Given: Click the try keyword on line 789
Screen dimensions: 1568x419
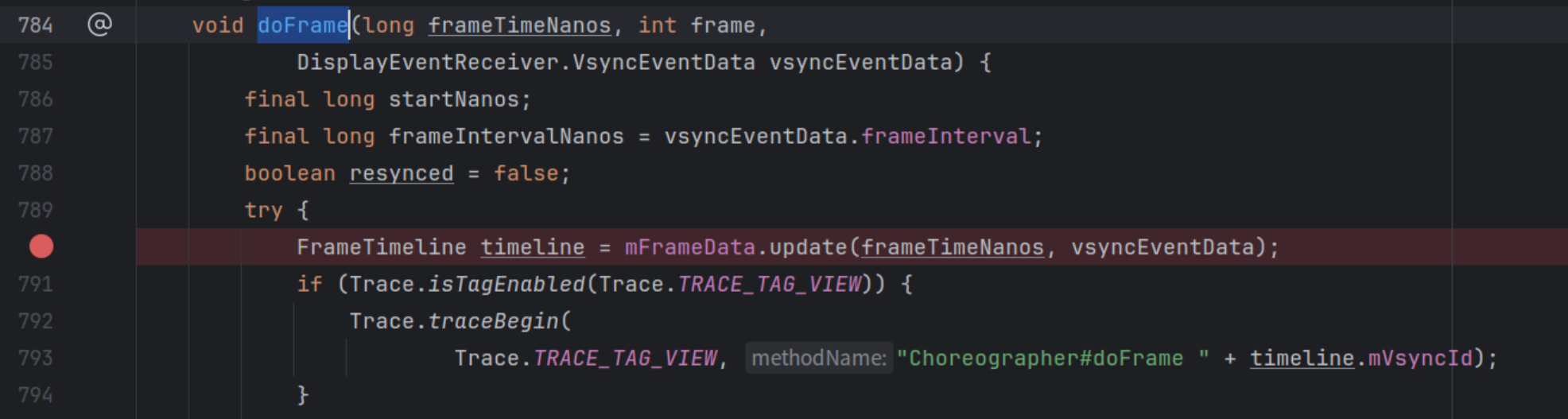Looking at the screenshot, I should click(x=263, y=211).
